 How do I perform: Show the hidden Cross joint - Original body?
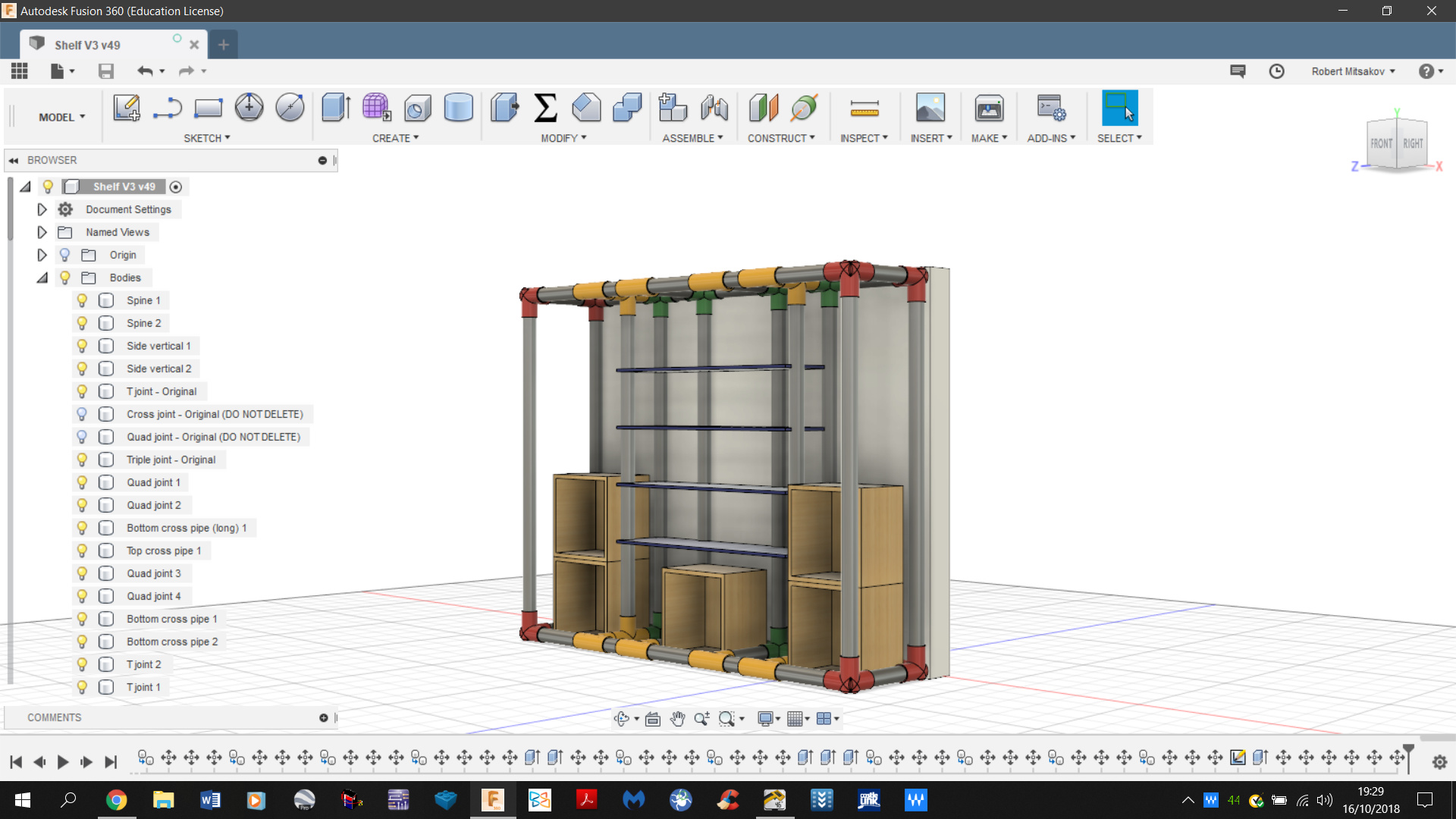(x=82, y=414)
